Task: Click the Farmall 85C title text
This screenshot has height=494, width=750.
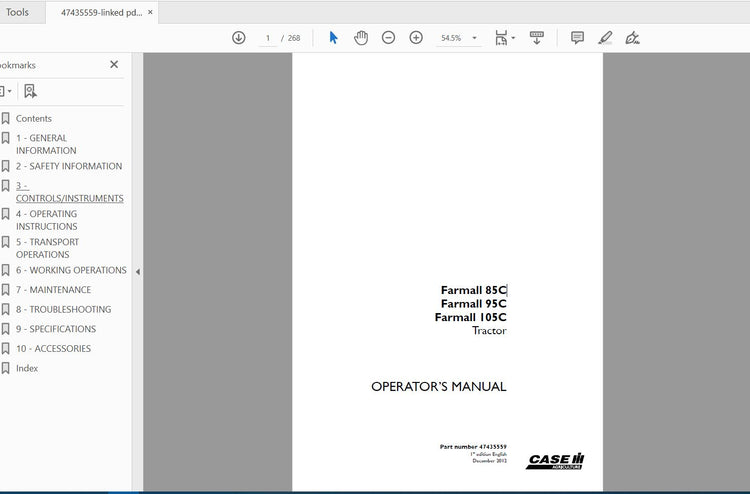Action: pyautogui.click(x=473, y=290)
